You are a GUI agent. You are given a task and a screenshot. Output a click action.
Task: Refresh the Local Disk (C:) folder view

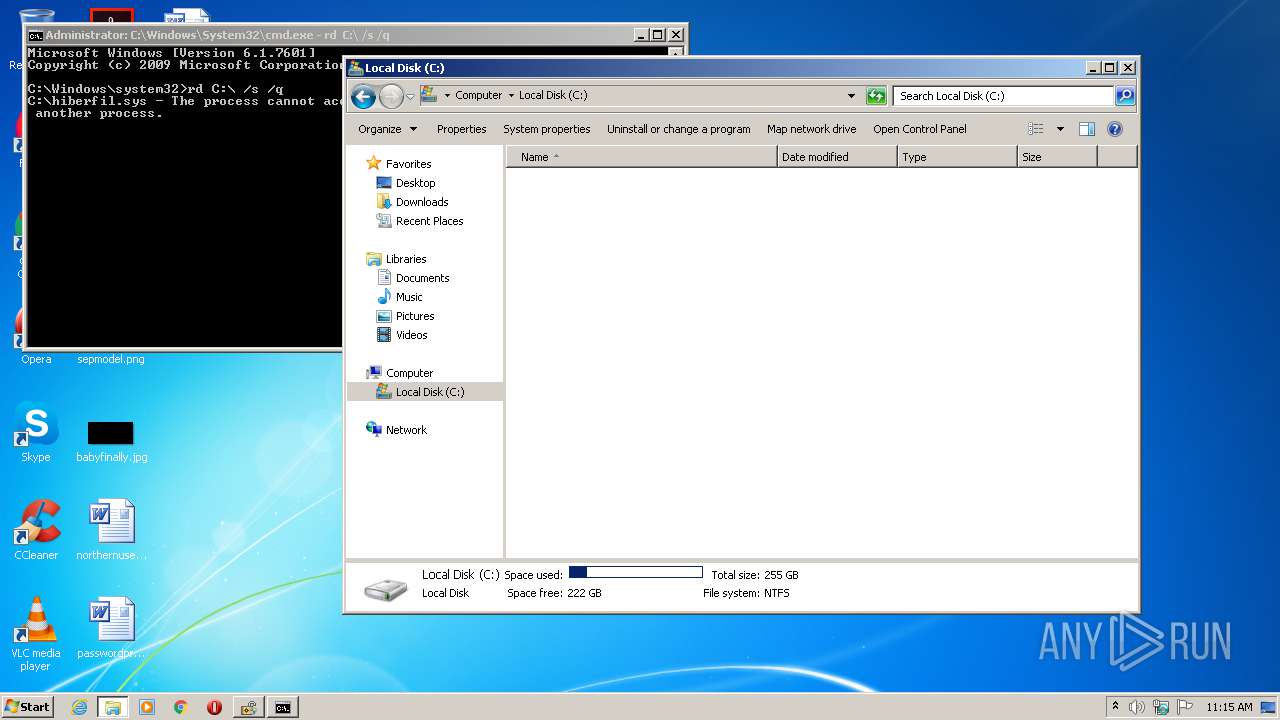click(x=877, y=96)
